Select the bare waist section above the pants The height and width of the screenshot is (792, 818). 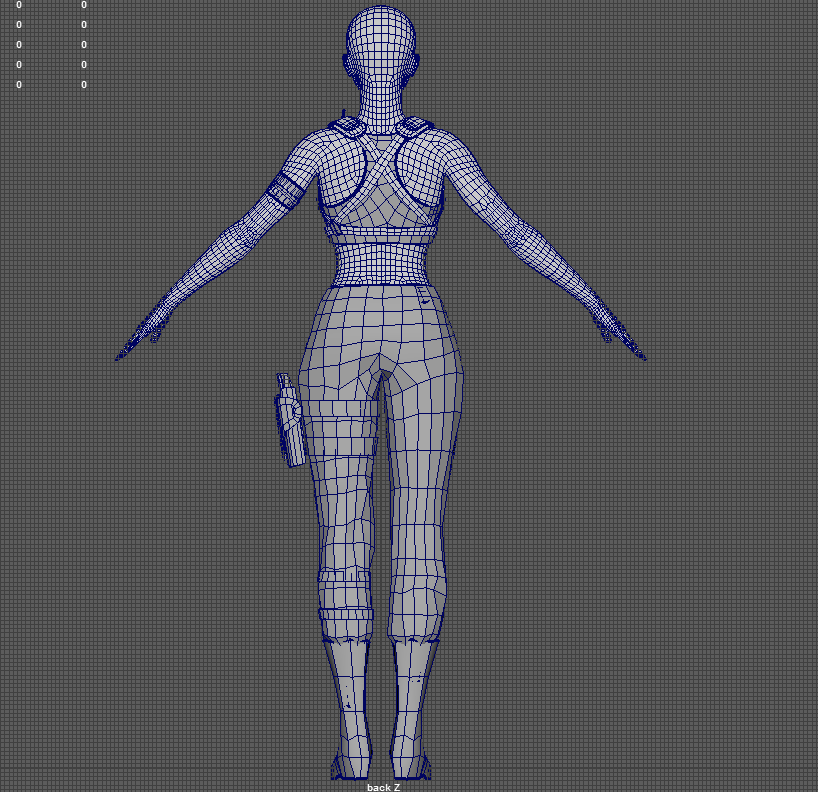[381, 265]
